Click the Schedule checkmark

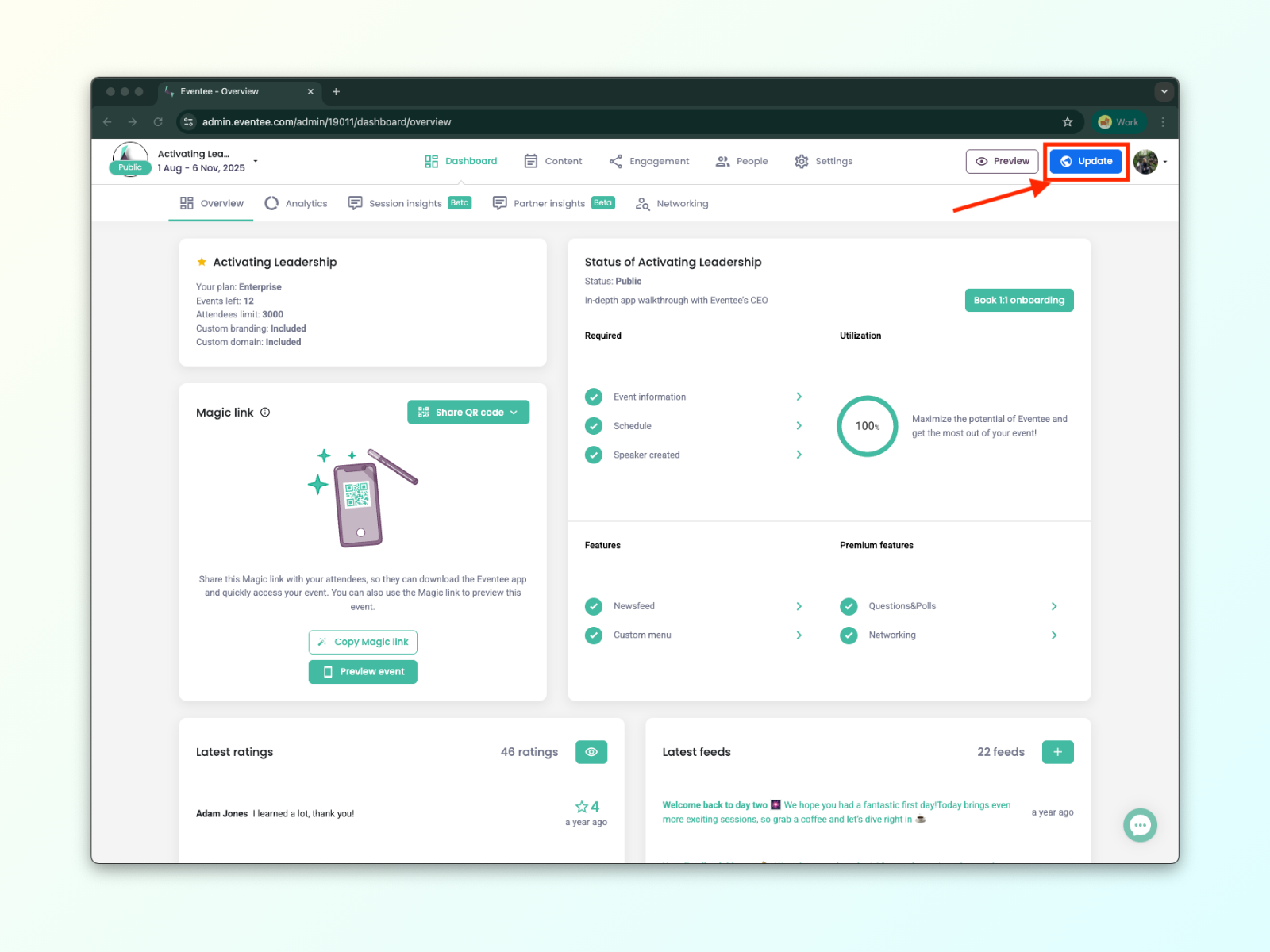(594, 426)
